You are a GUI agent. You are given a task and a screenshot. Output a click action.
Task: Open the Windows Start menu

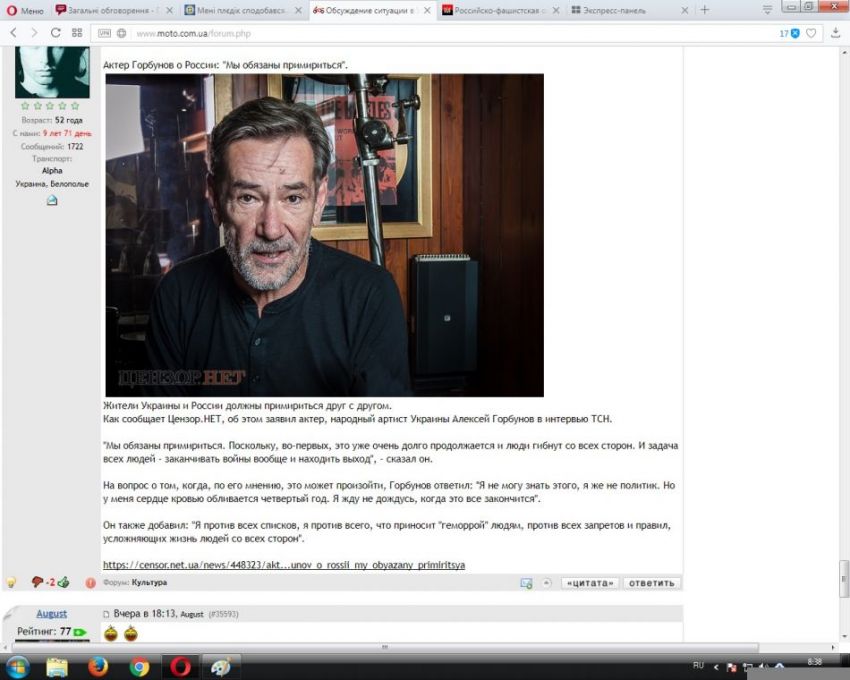point(17,666)
